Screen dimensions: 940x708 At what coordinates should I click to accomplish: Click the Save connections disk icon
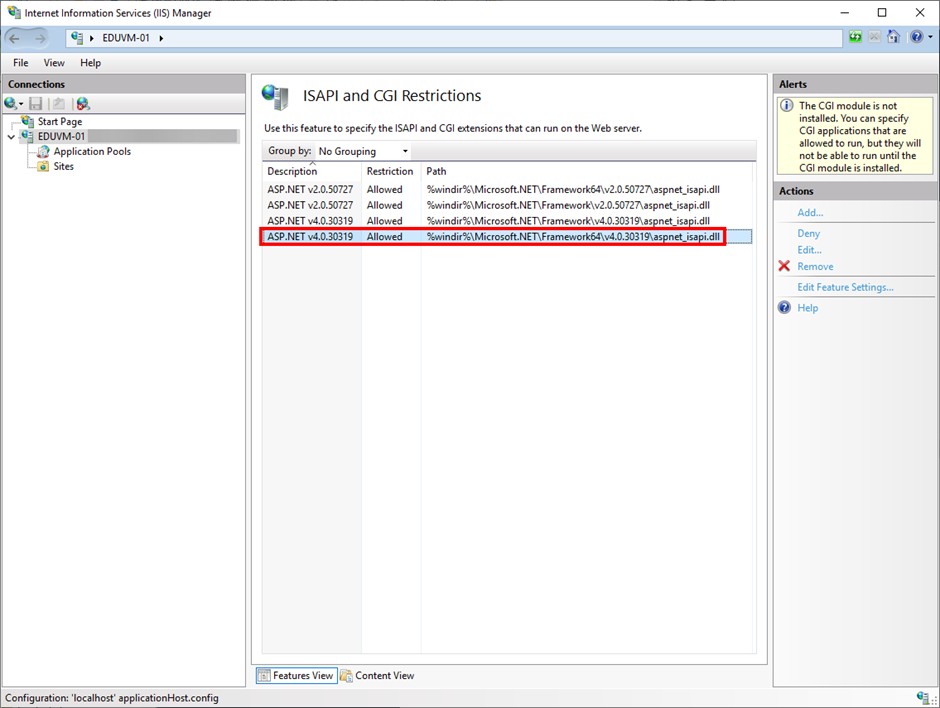pyautogui.click(x=36, y=104)
